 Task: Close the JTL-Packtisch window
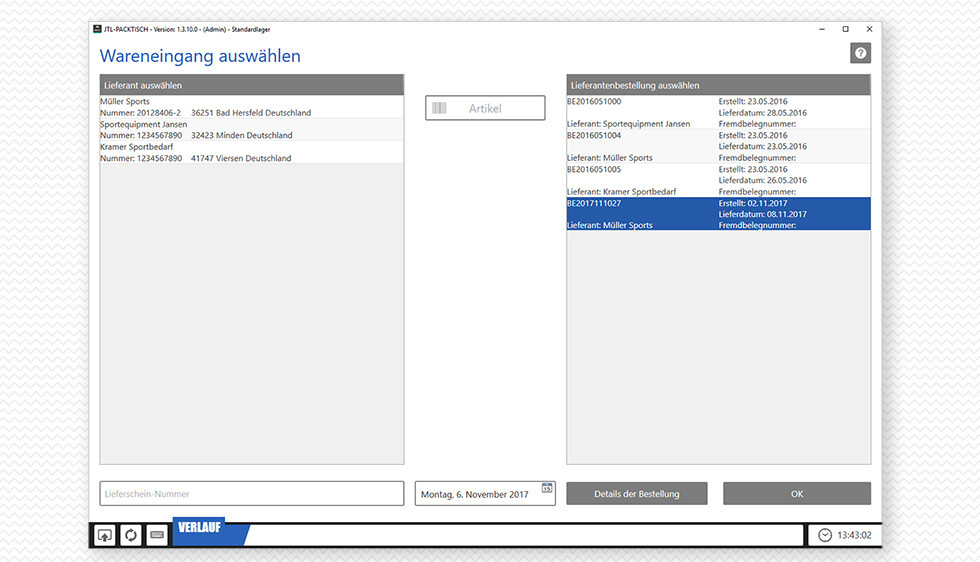869,29
